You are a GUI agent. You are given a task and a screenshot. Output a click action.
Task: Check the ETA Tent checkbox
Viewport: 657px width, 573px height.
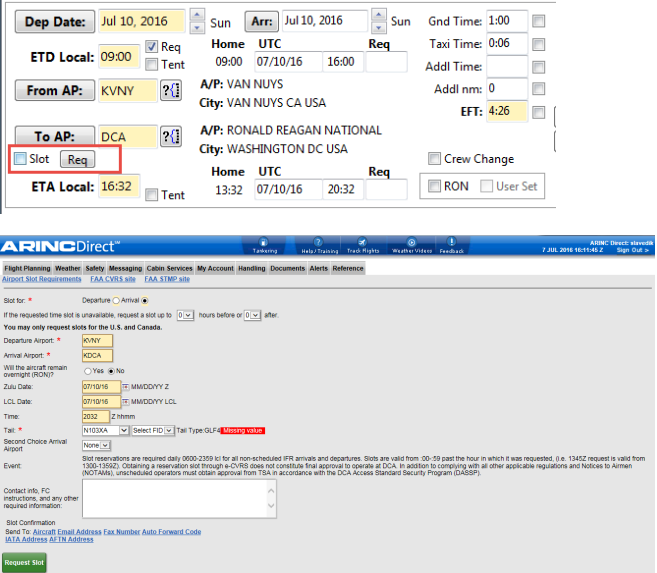coord(152,195)
